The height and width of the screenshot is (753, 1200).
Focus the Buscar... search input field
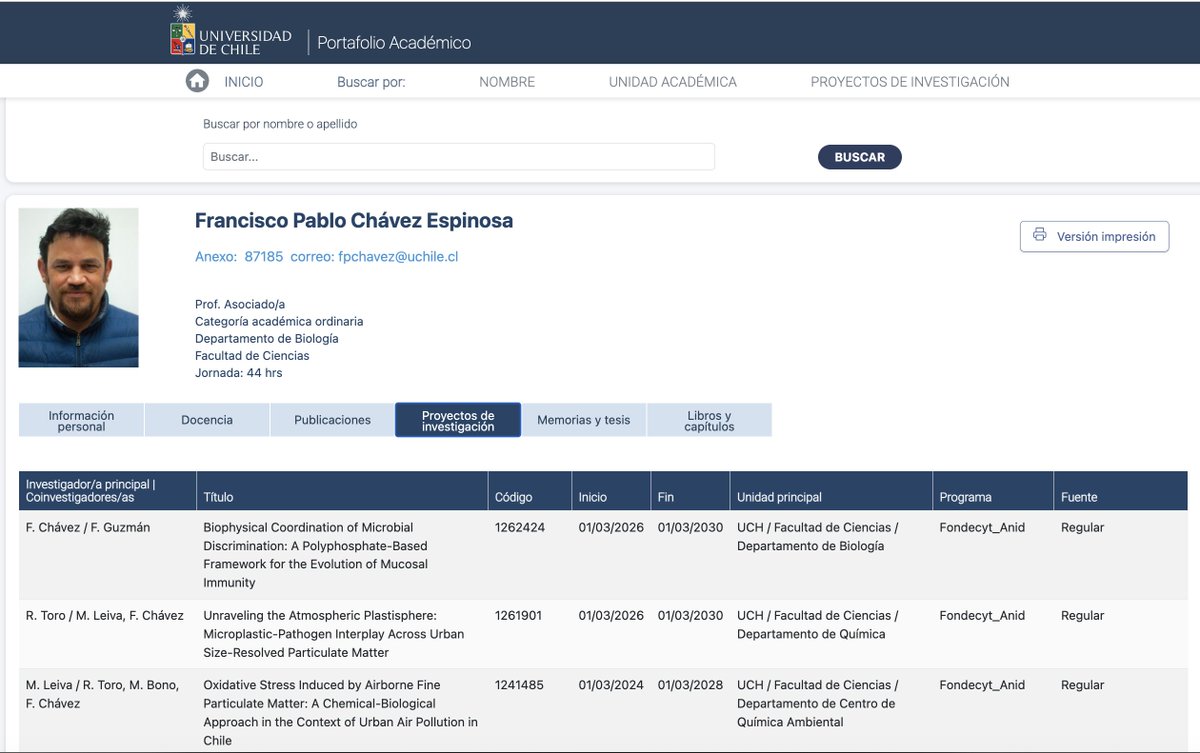point(459,157)
